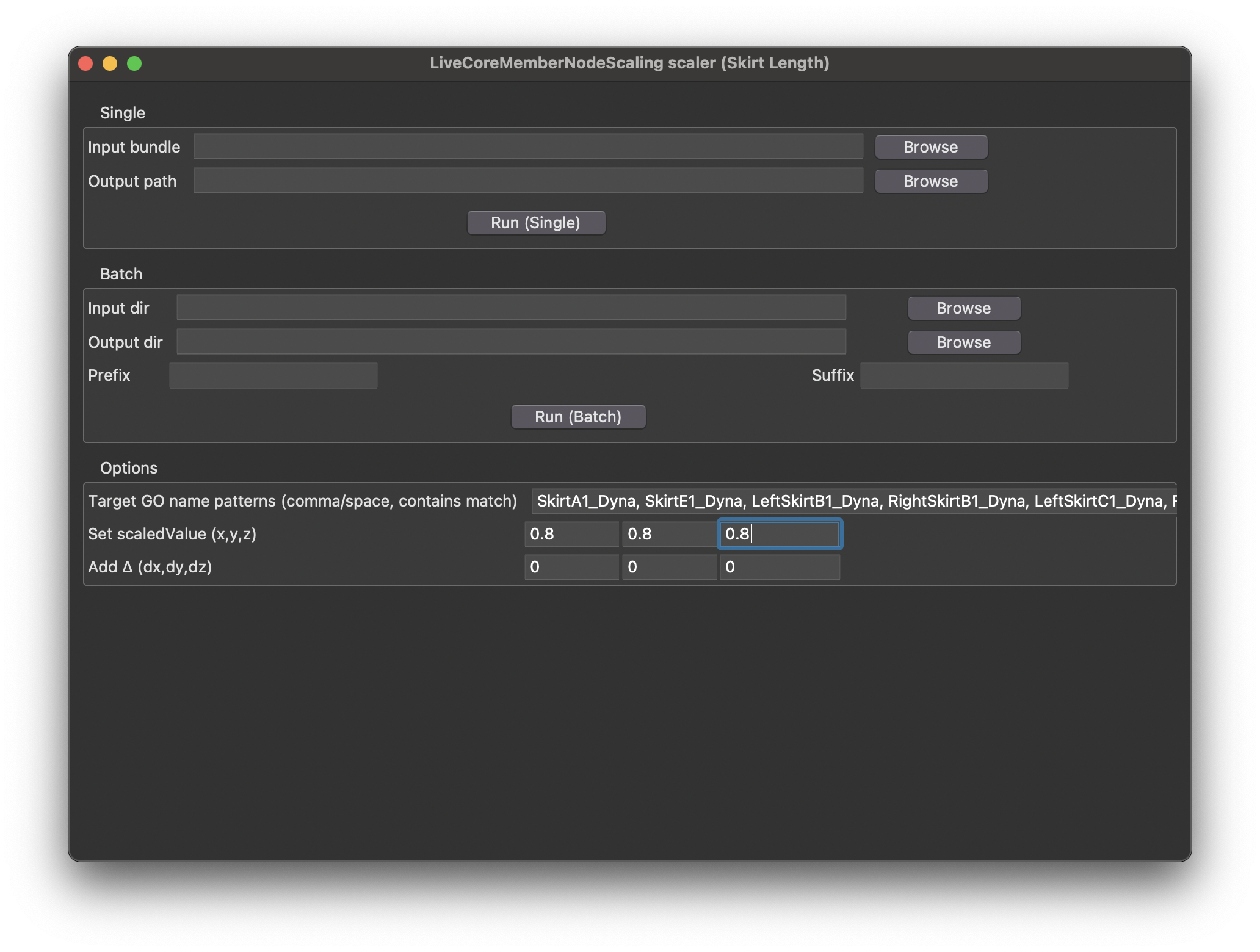Screen dimensions: 1260x952
Task: Browse for the Input bundle file
Action: [x=930, y=147]
